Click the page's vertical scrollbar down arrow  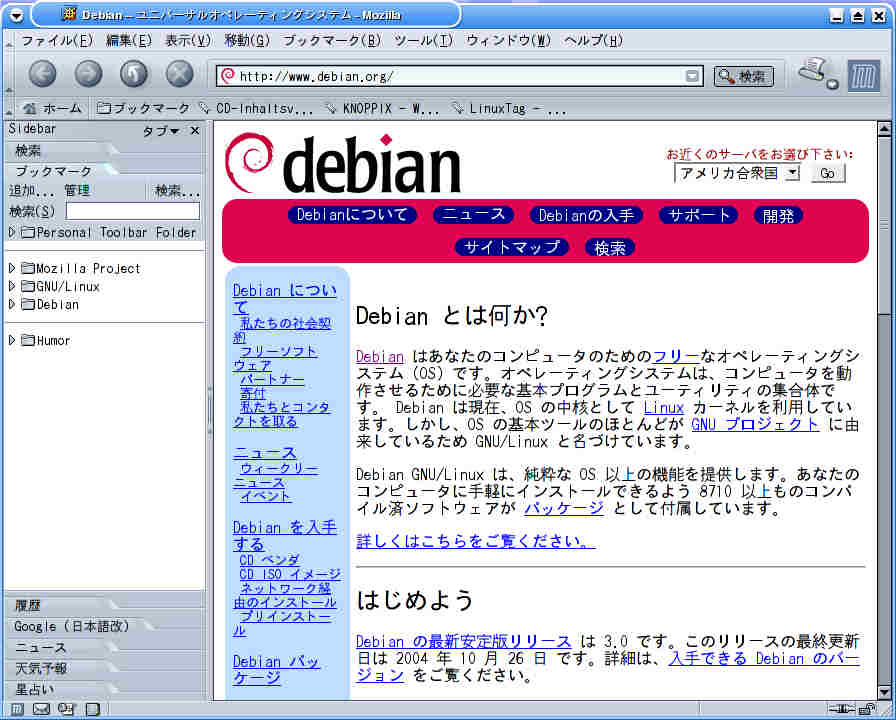pos(883,693)
